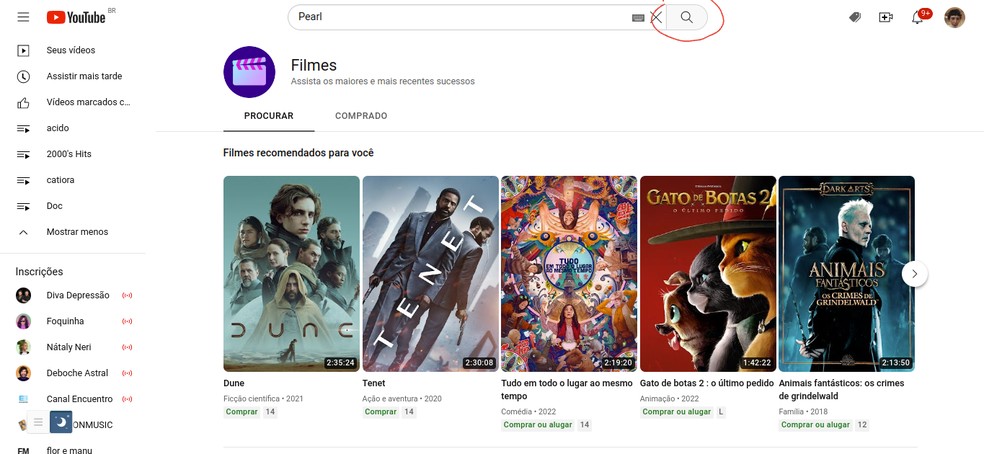The height and width of the screenshot is (454, 984).
Task: Click the magnifier search button
Action: pos(687,18)
